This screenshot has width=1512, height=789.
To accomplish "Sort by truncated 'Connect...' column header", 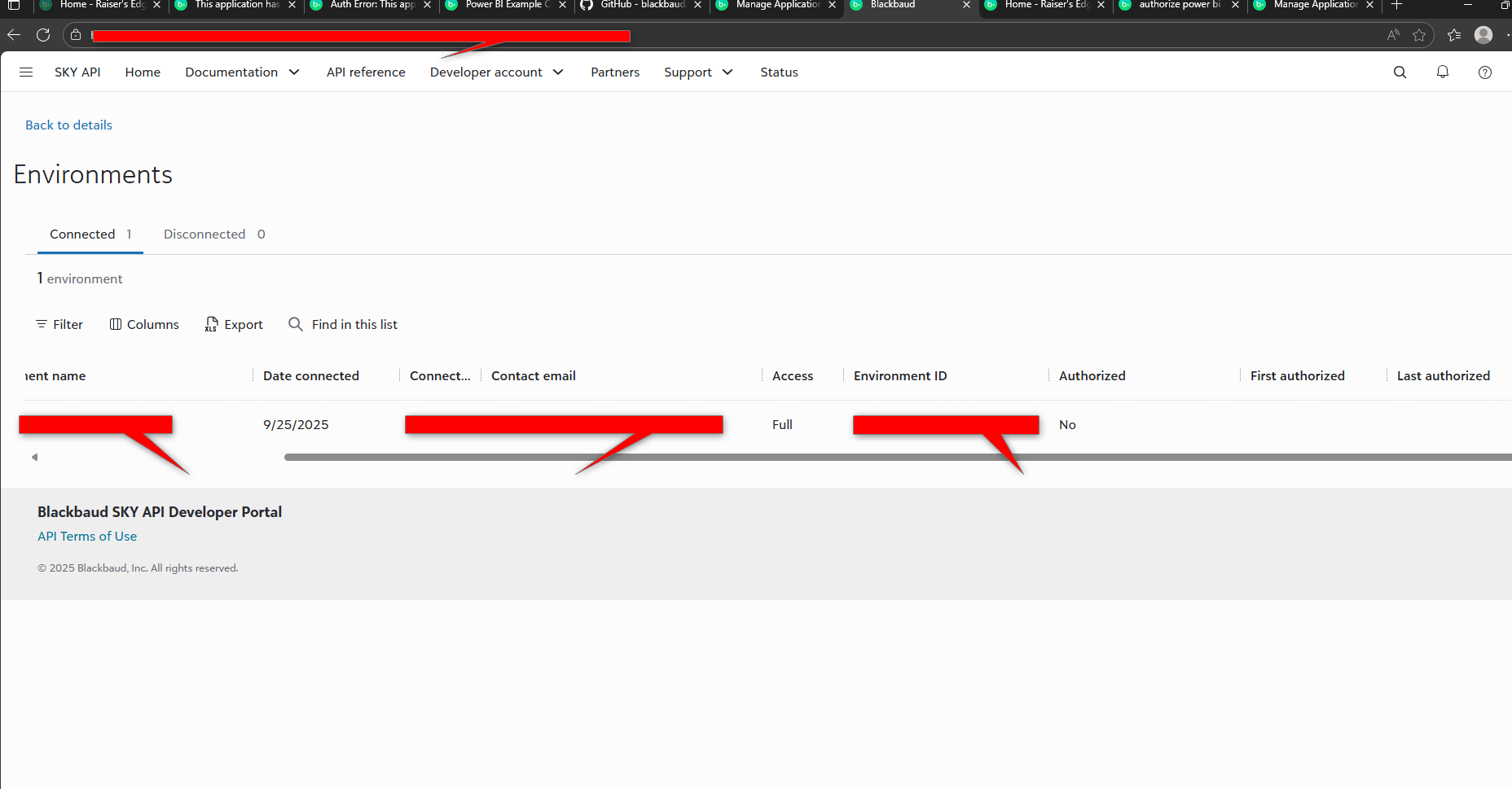I will coord(440,376).
